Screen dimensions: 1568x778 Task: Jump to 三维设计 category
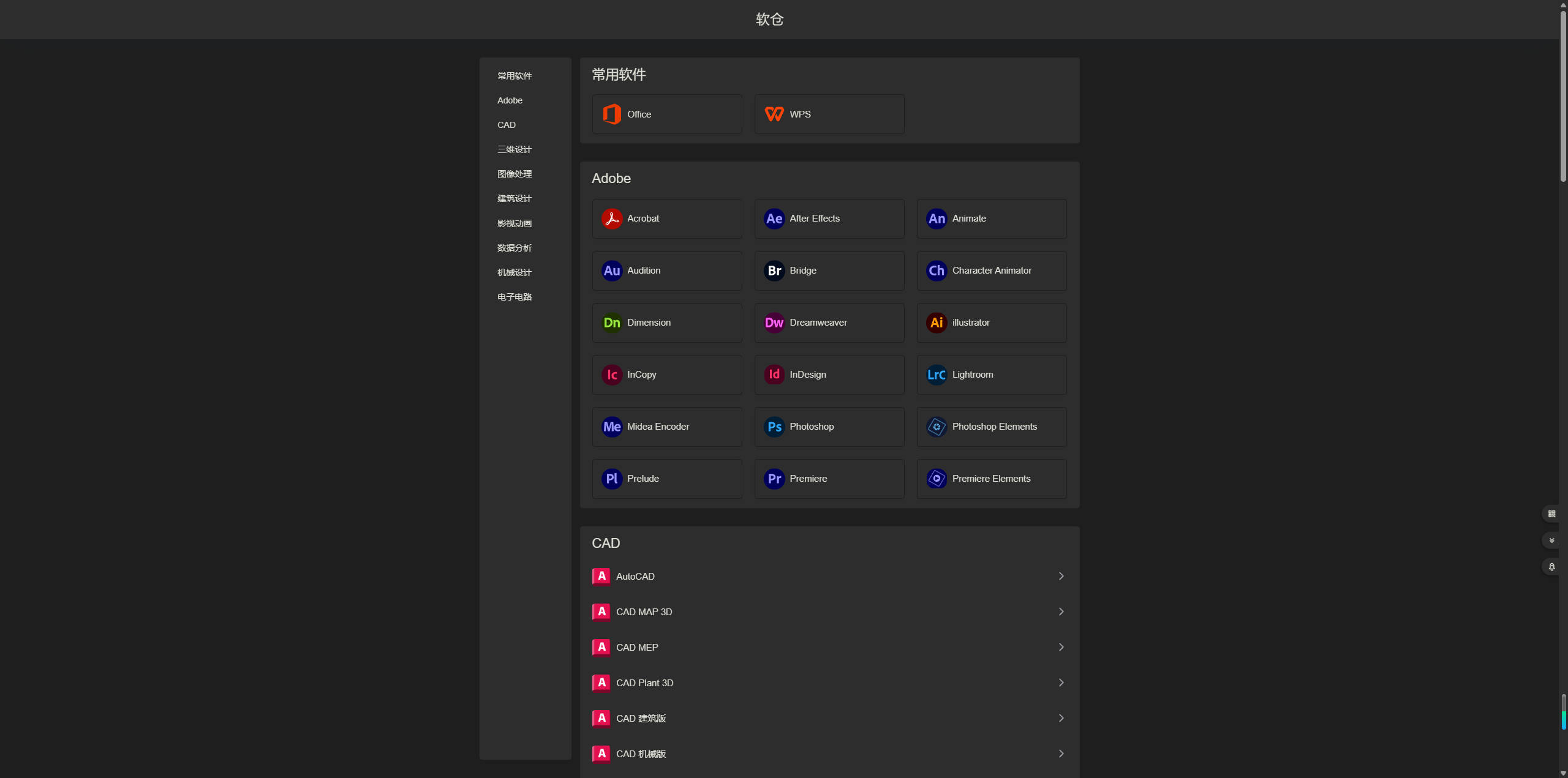point(514,149)
